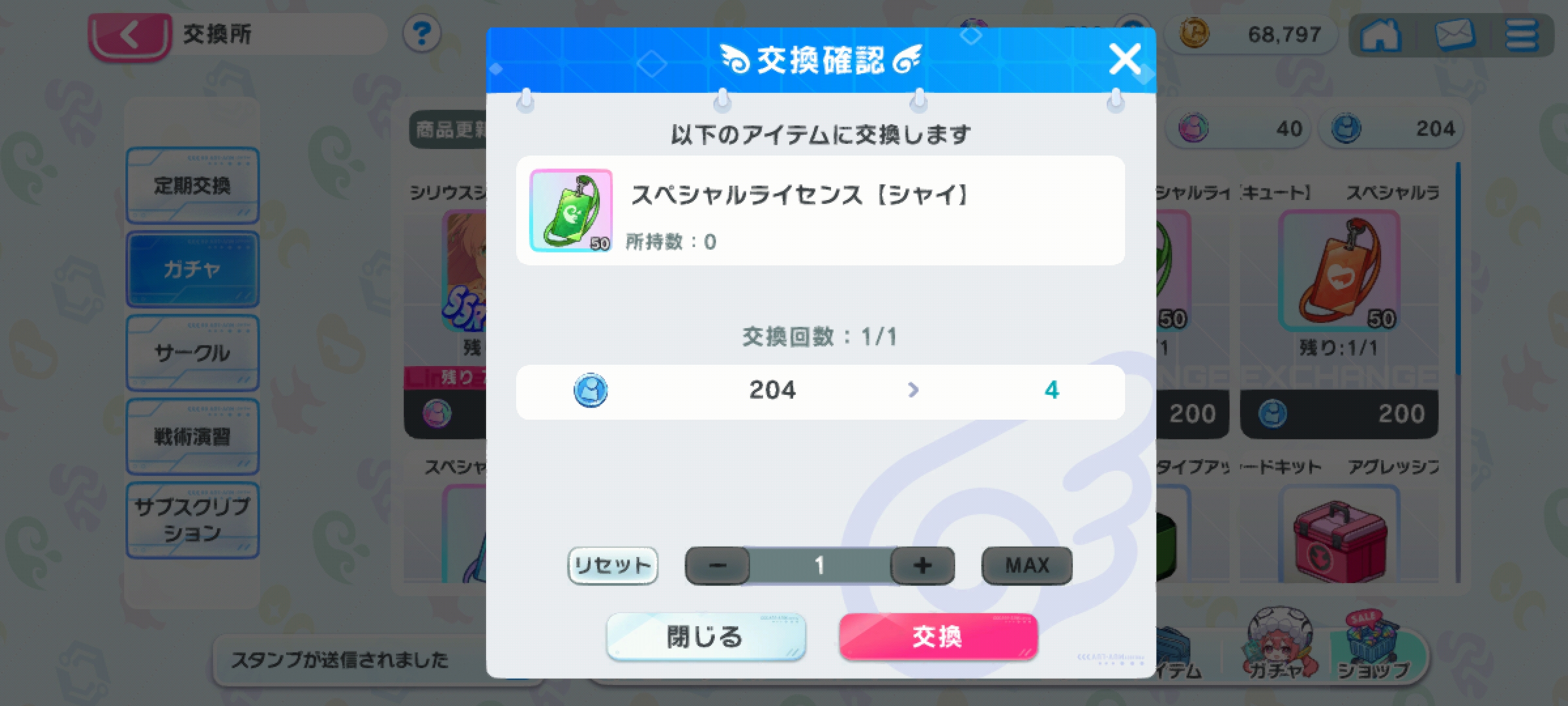Screen dimensions: 1568x706
Task: Click the green special license item icon
Action: 571,210
